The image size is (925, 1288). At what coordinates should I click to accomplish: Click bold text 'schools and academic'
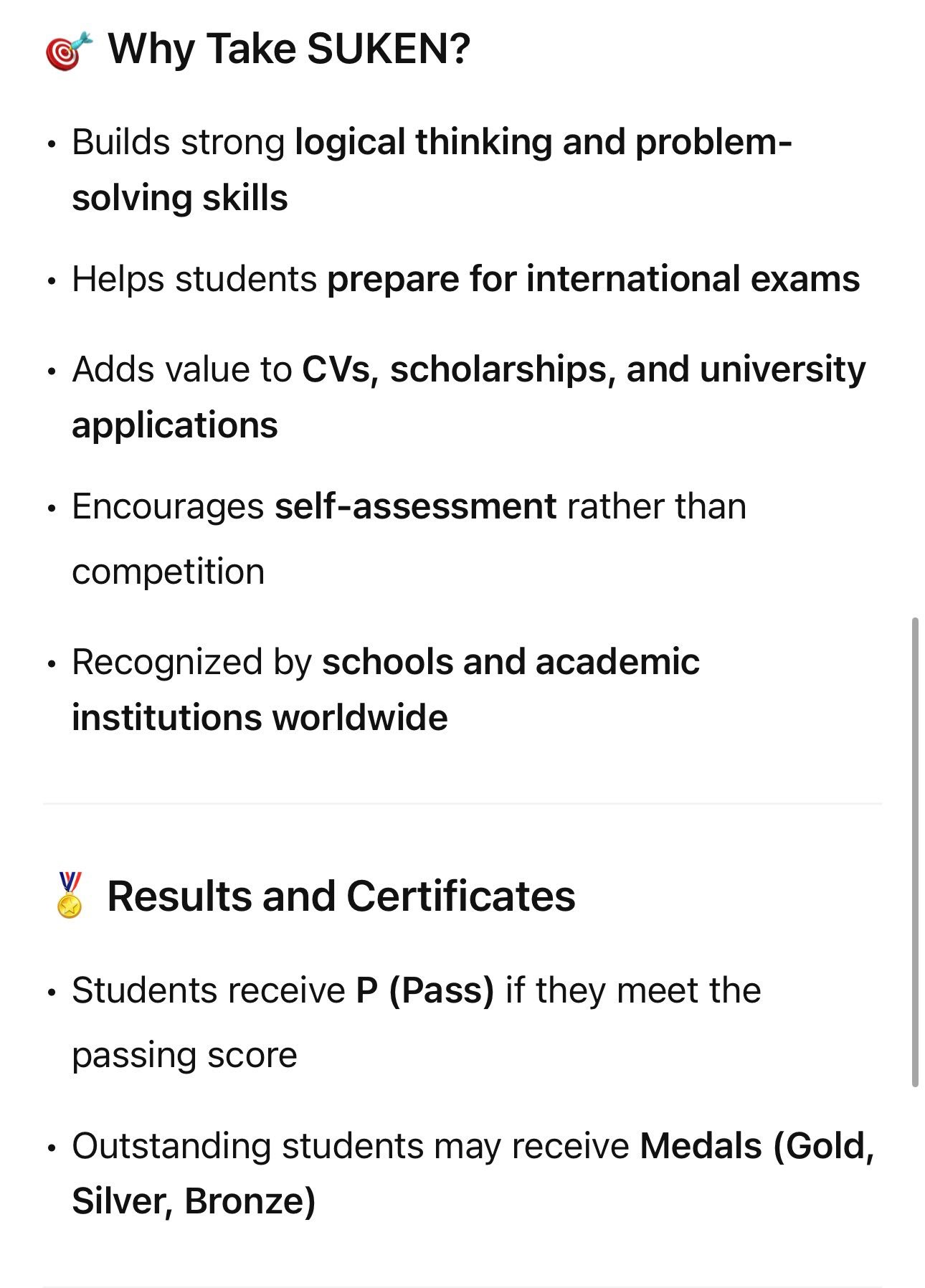point(511,662)
